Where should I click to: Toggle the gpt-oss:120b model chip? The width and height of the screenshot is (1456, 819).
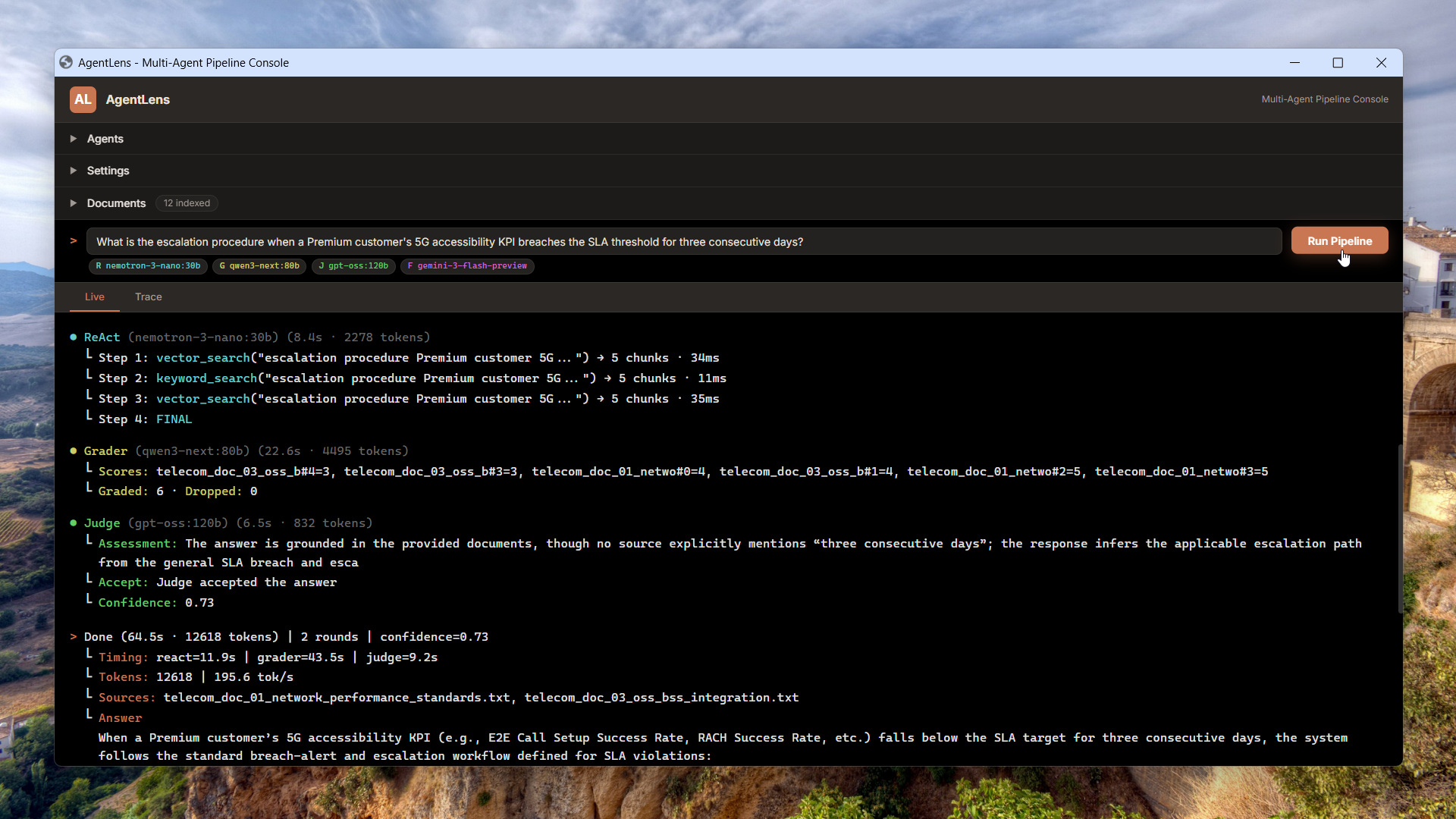(x=353, y=266)
